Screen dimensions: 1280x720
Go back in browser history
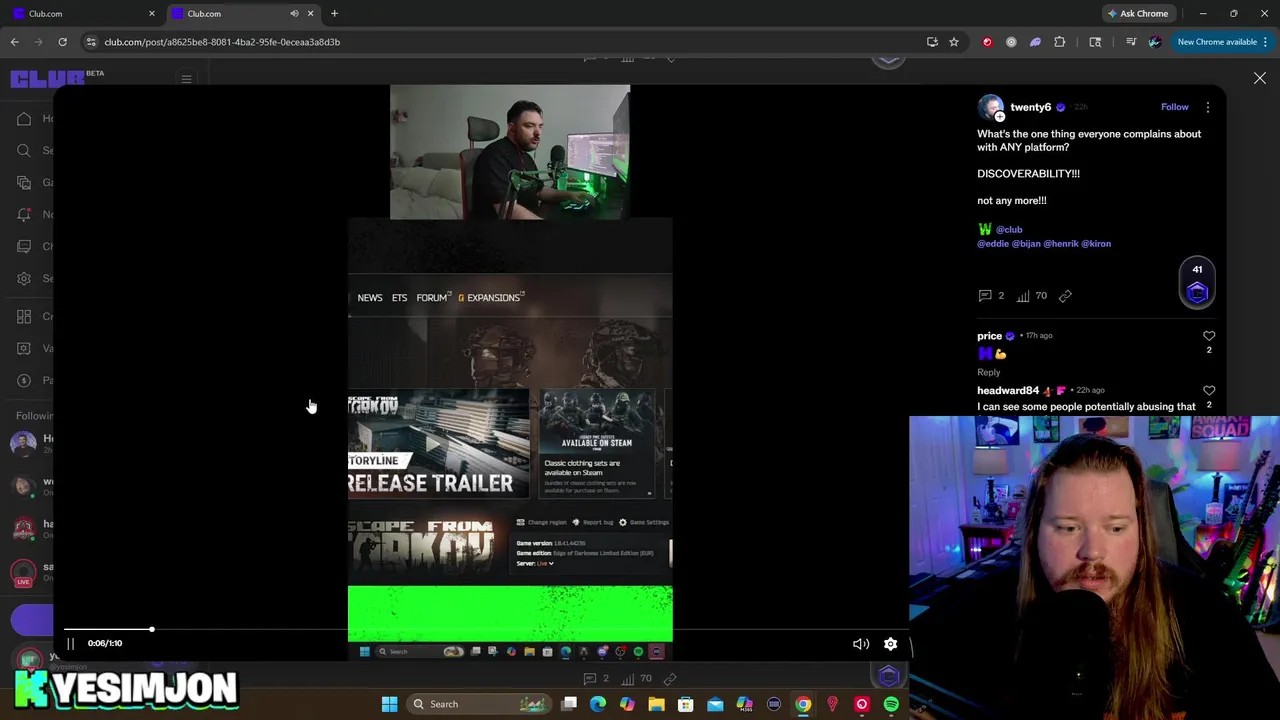(x=14, y=42)
